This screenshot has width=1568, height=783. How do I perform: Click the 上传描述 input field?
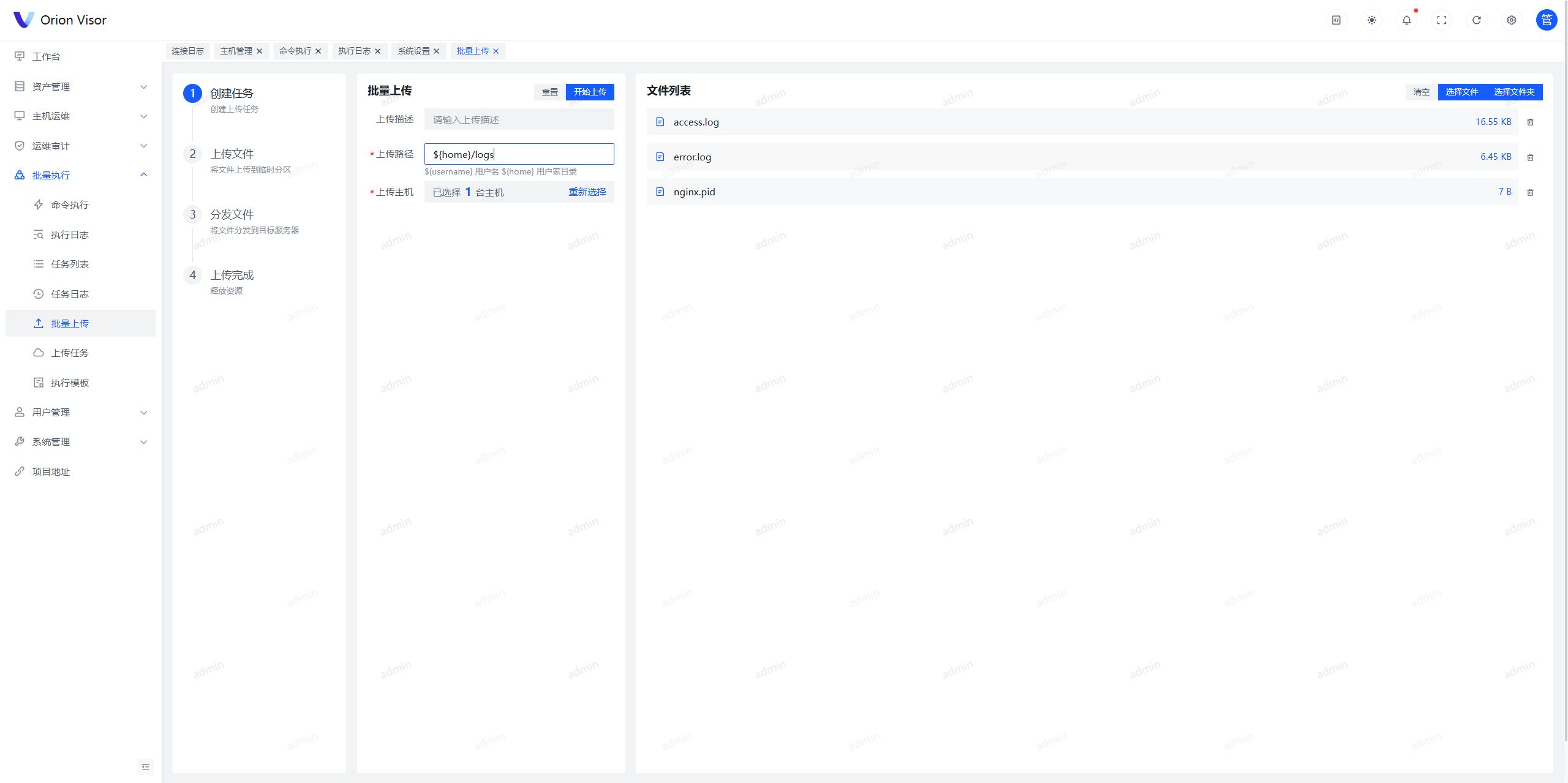[x=518, y=119]
